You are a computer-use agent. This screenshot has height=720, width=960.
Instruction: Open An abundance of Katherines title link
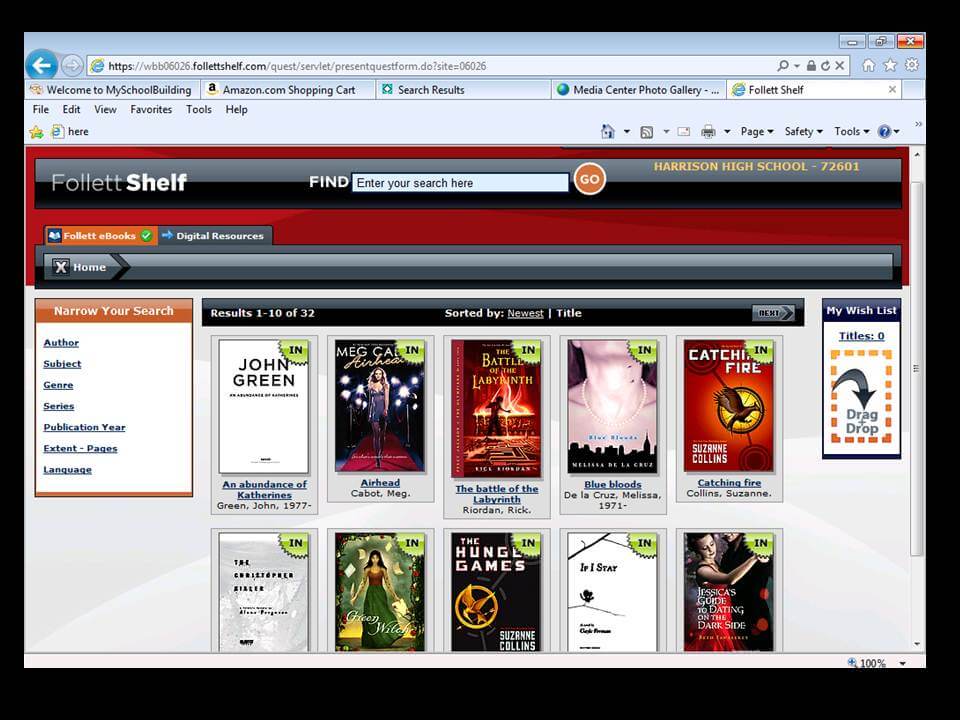(264, 490)
